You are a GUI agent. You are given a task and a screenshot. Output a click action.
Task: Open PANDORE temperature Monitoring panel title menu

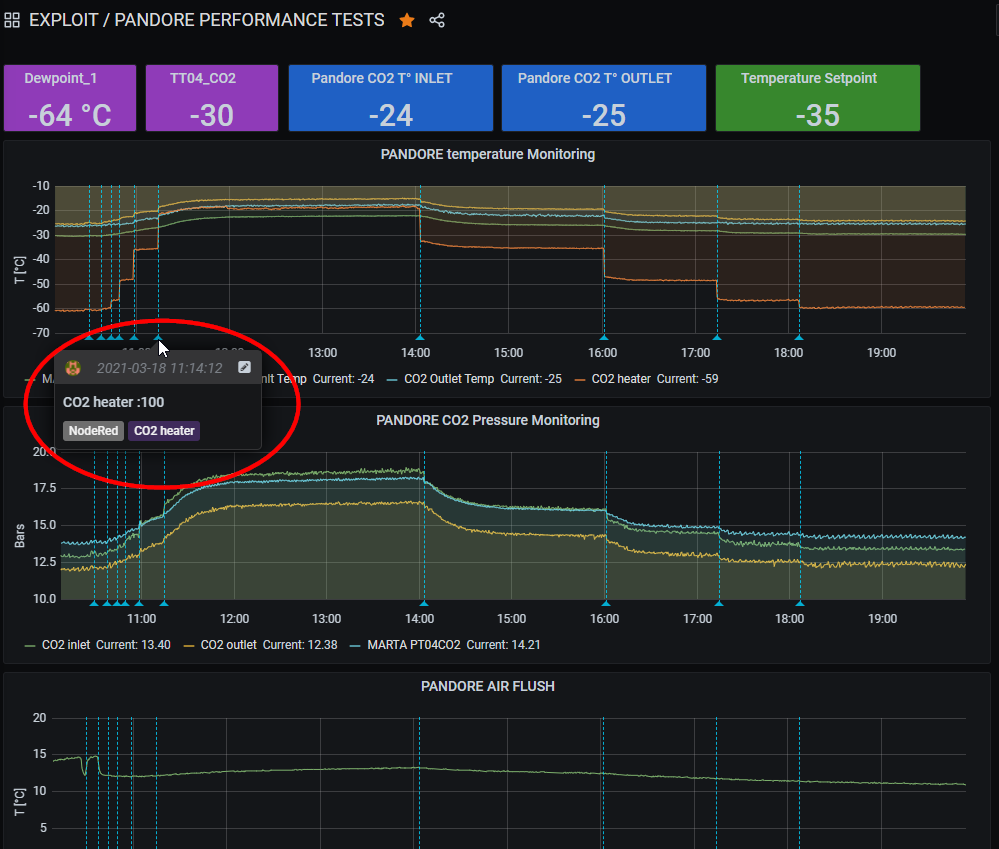coord(487,154)
